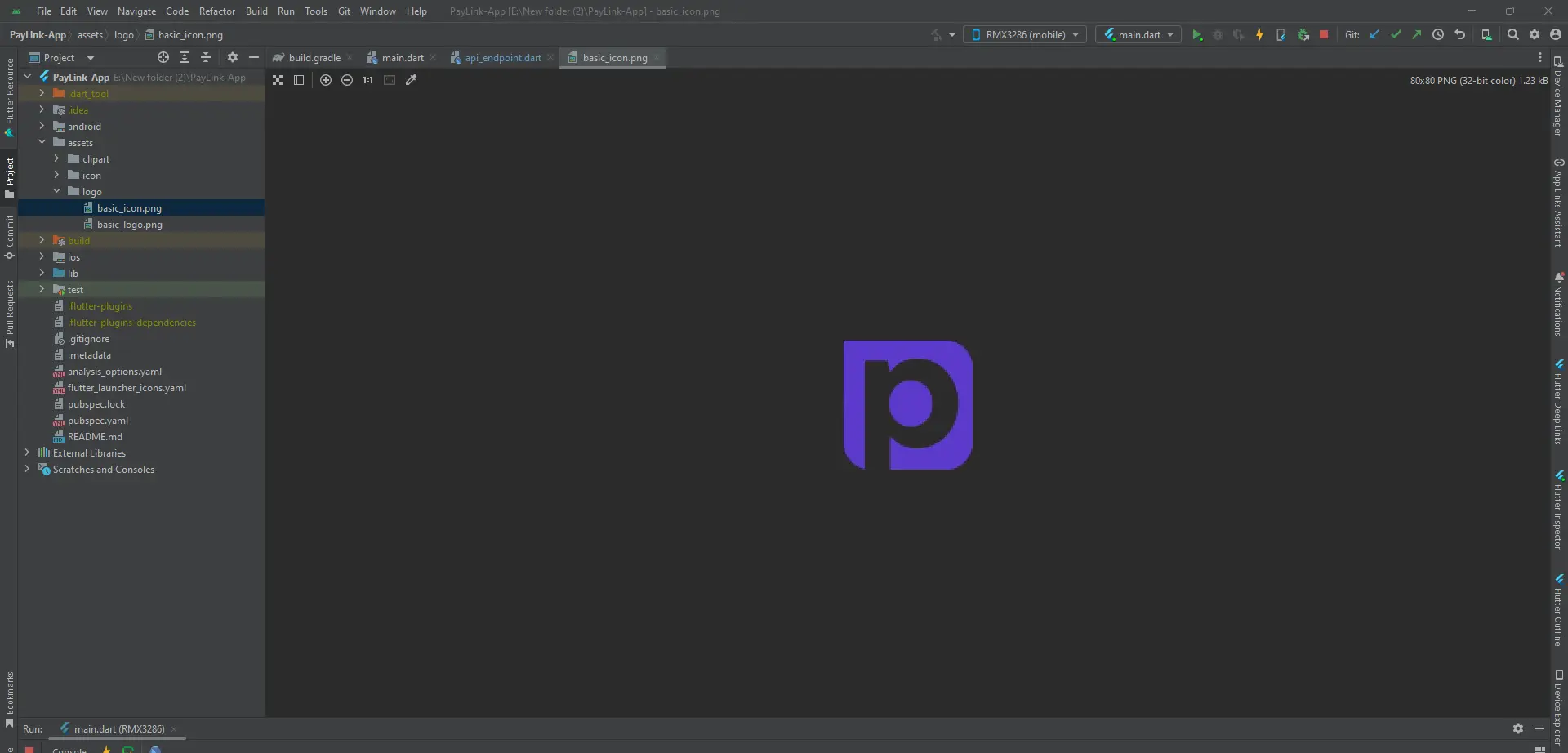Screen dimensions: 1568x753
Task: Zoom in on the image preview
Action: (326, 80)
